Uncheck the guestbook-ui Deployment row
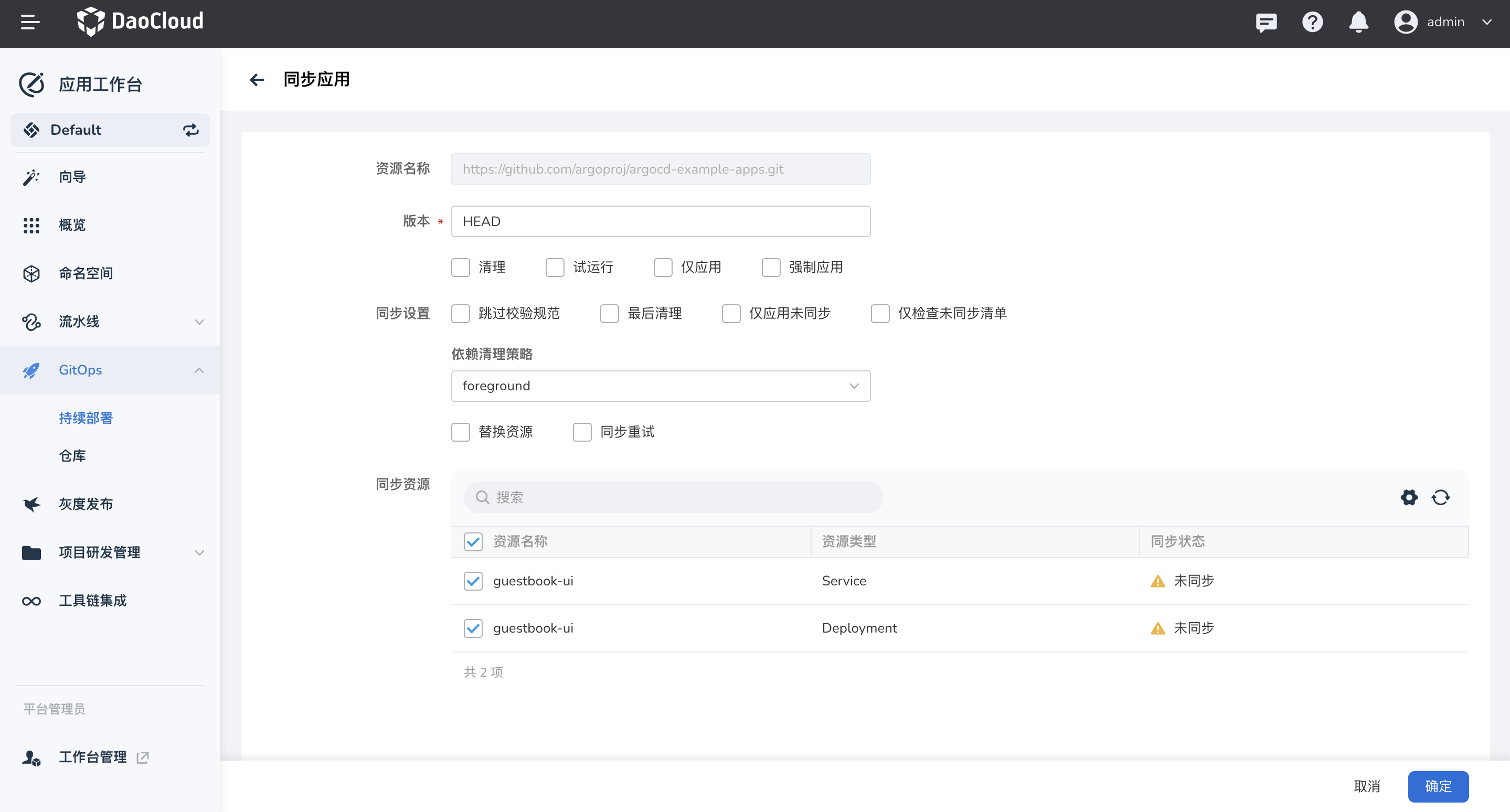 tap(473, 628)
